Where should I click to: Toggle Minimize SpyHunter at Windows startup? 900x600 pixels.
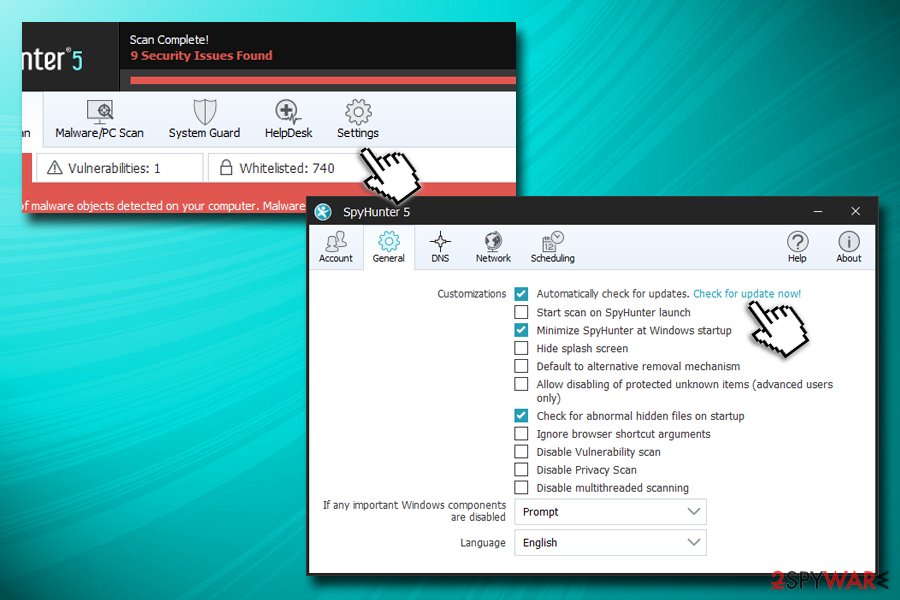(x=521, y=330)
